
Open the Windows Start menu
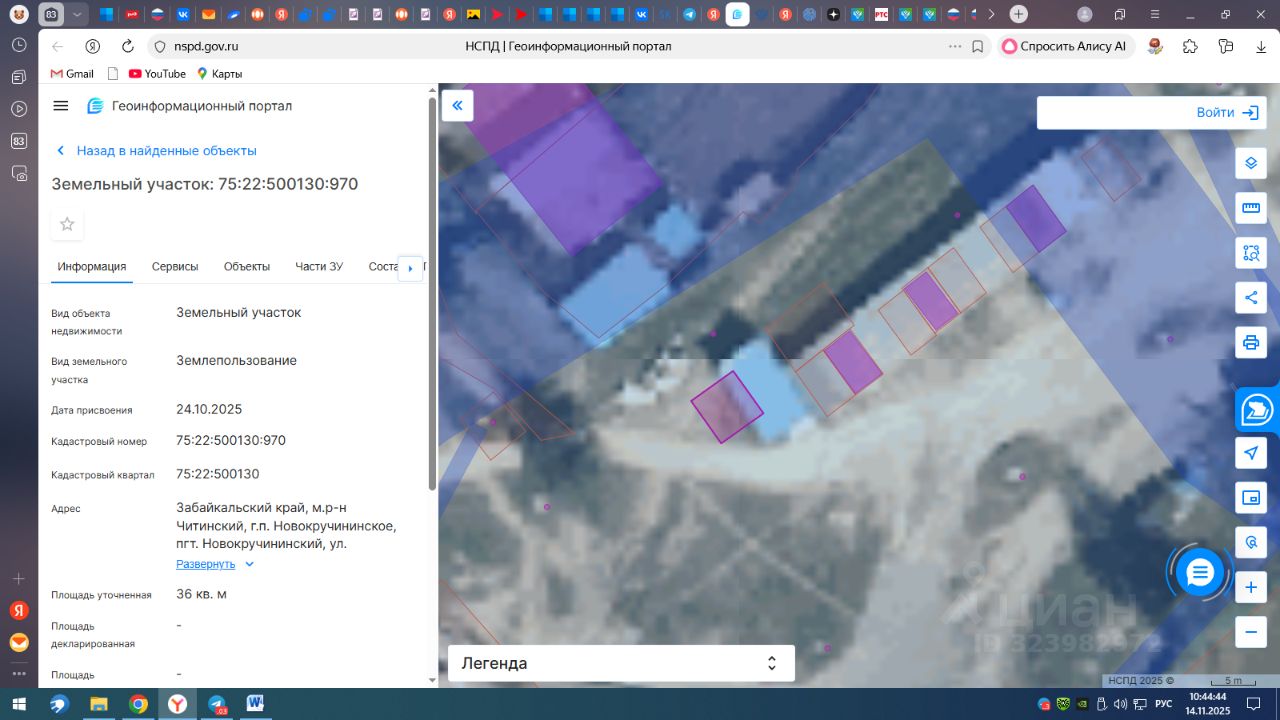tap(19, 704)
